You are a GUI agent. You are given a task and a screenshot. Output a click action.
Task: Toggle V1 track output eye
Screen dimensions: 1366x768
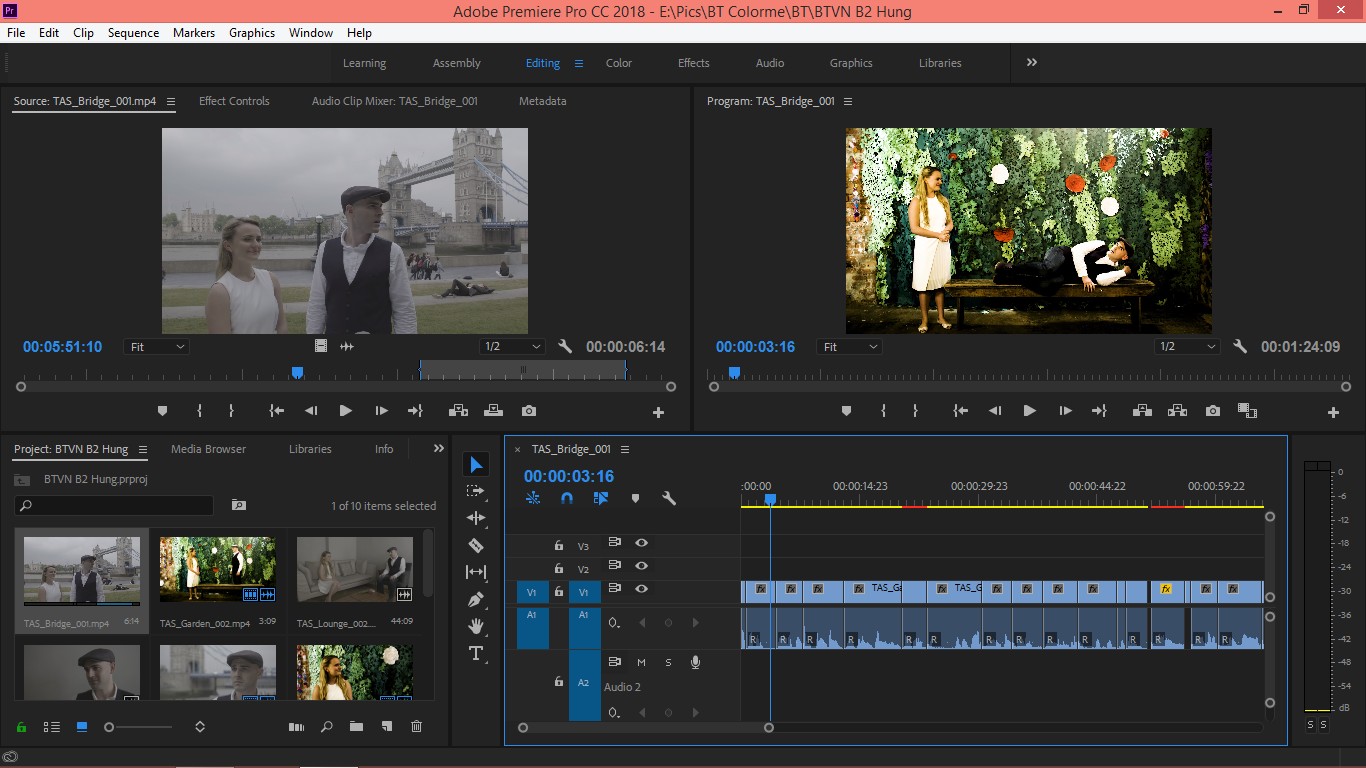(641, 589)
